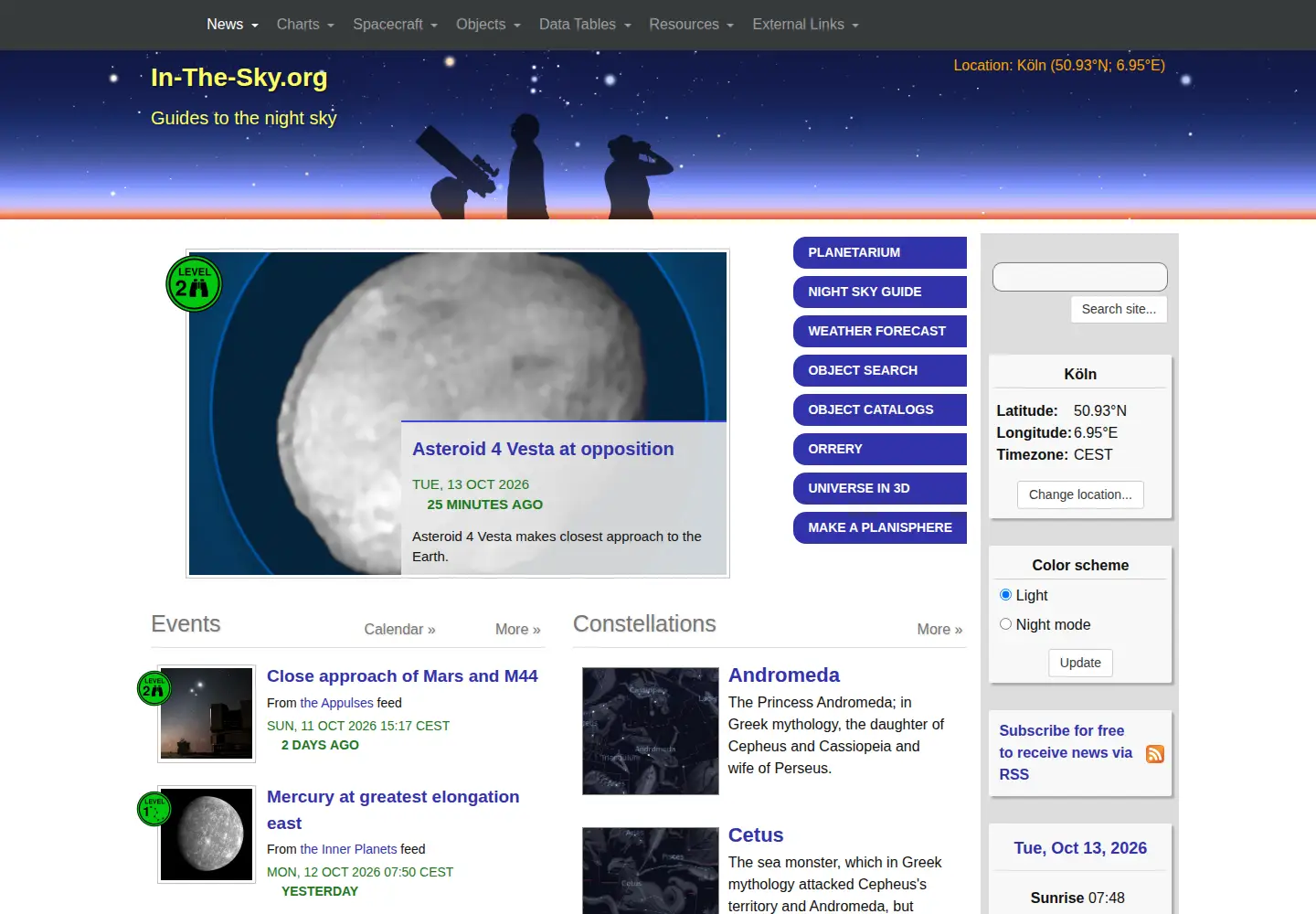Viewport: 1316px width, 914px height.
Task: Click the Level 2 badge on Vesta image
Action: click(x=194, y=284)
